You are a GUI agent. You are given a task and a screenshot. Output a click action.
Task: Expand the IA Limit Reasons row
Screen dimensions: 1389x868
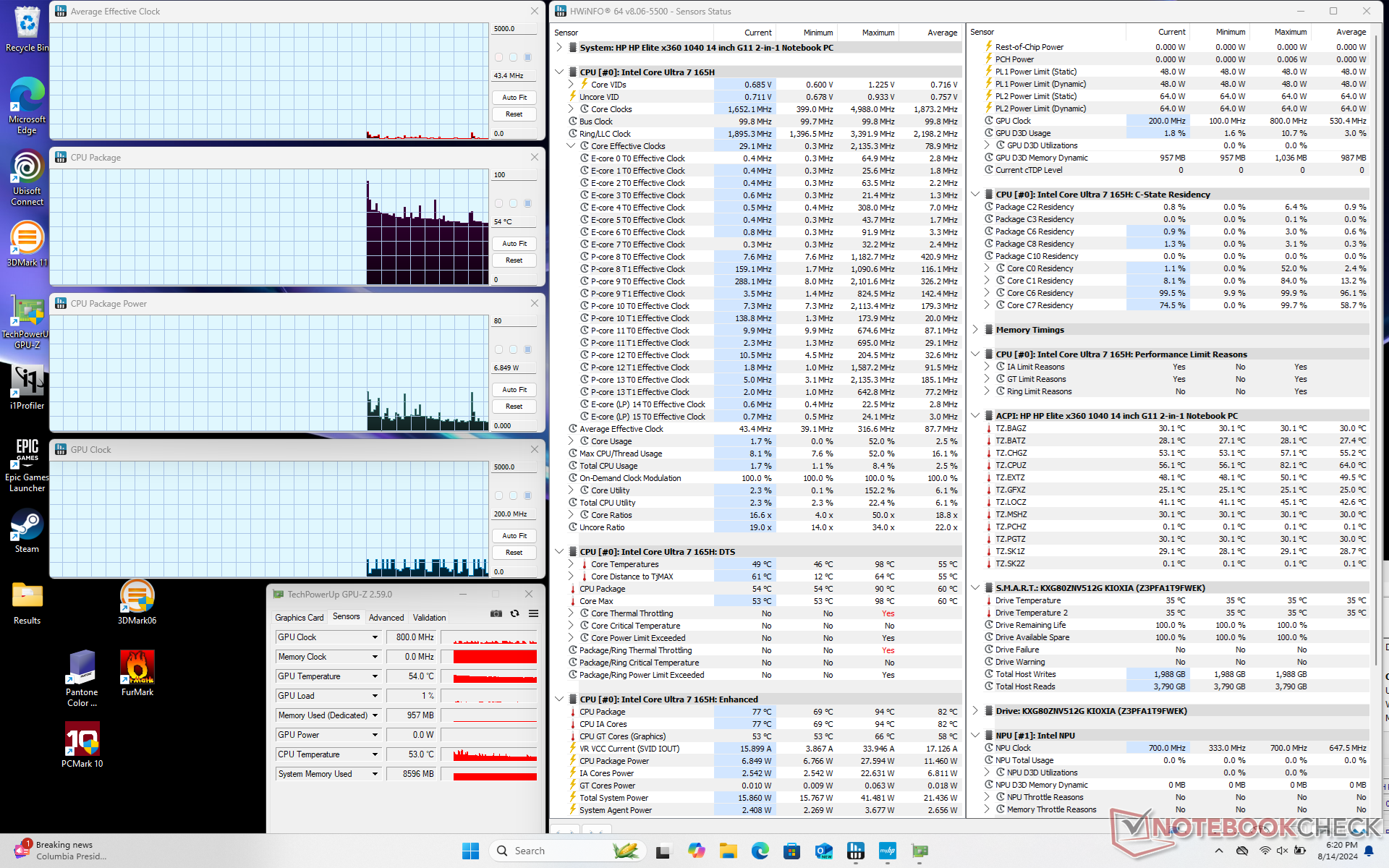[x=987, y=367]
